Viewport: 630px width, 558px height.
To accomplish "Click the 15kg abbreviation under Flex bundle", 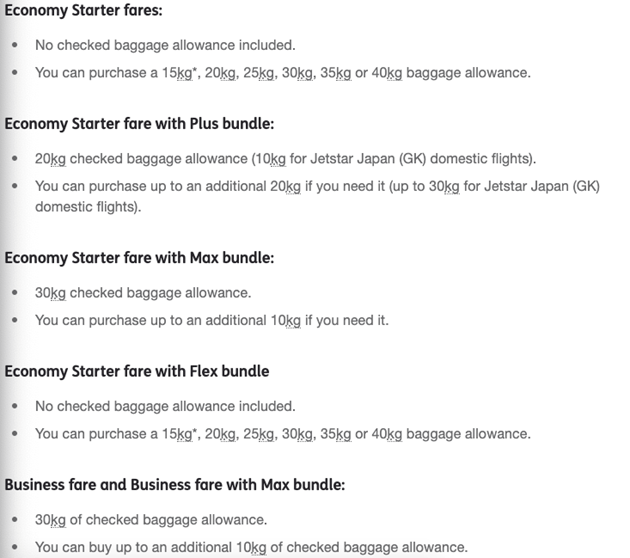I will point(182,434).
